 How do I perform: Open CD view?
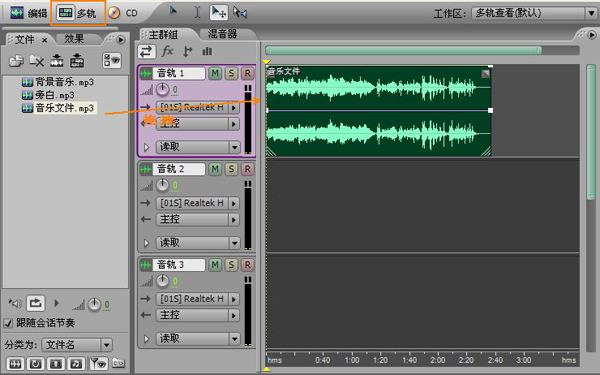tap(122, 13)
